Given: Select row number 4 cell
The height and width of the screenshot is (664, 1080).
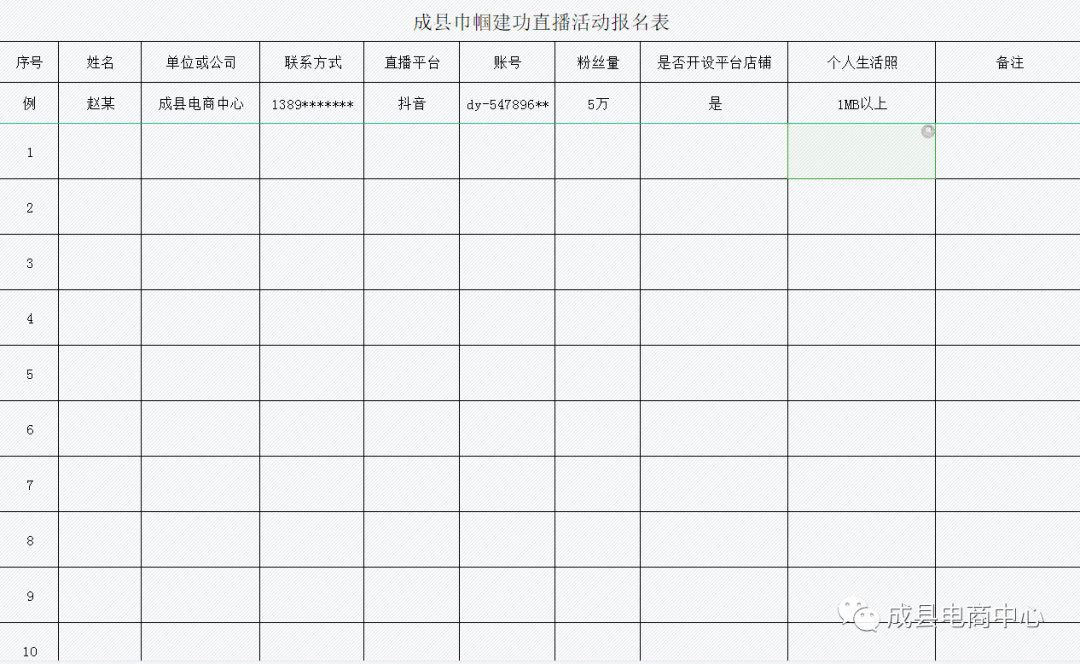Looking at the screenshot, I should tap(29, 318).
